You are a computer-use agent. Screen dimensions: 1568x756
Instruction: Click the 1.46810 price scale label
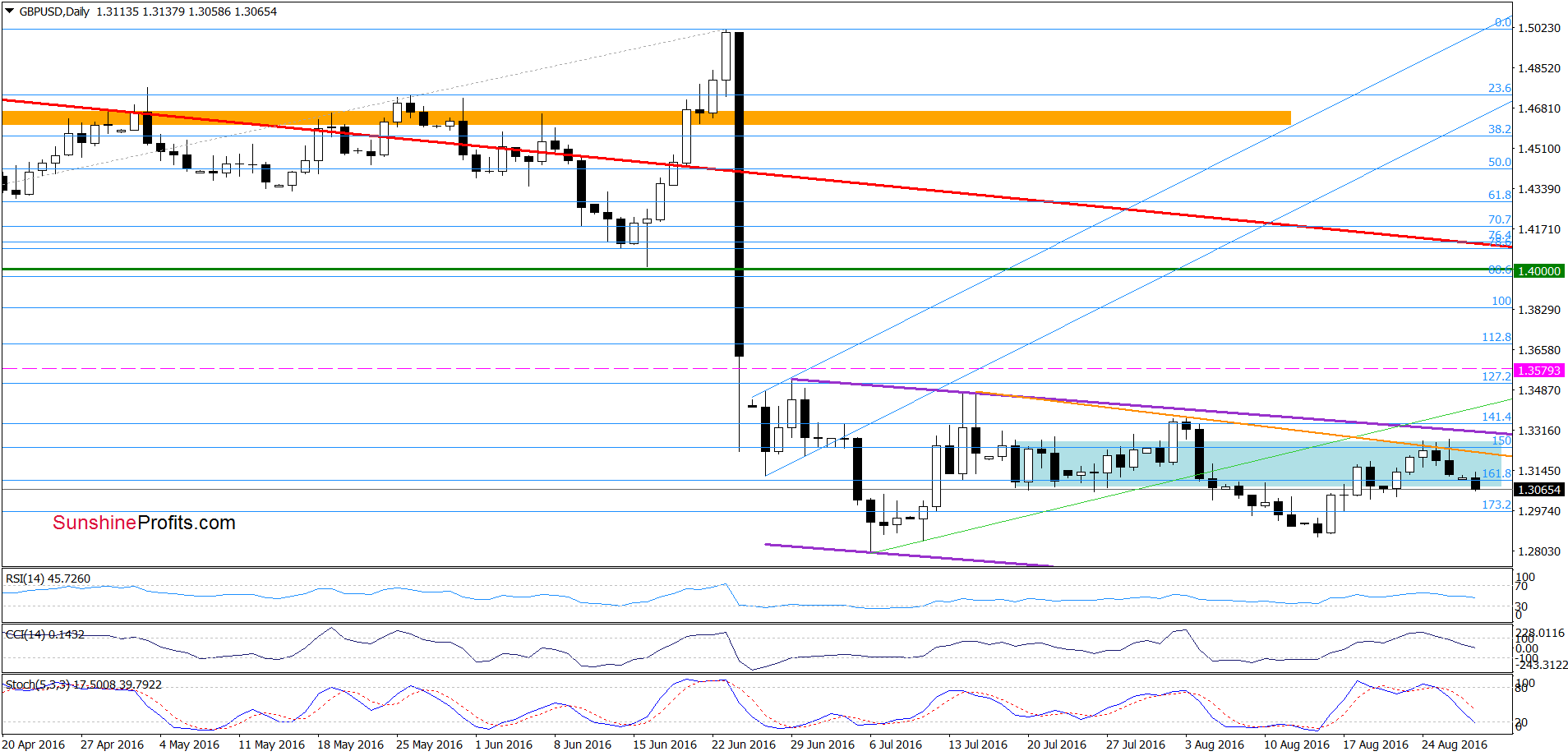click(1538, 108)
